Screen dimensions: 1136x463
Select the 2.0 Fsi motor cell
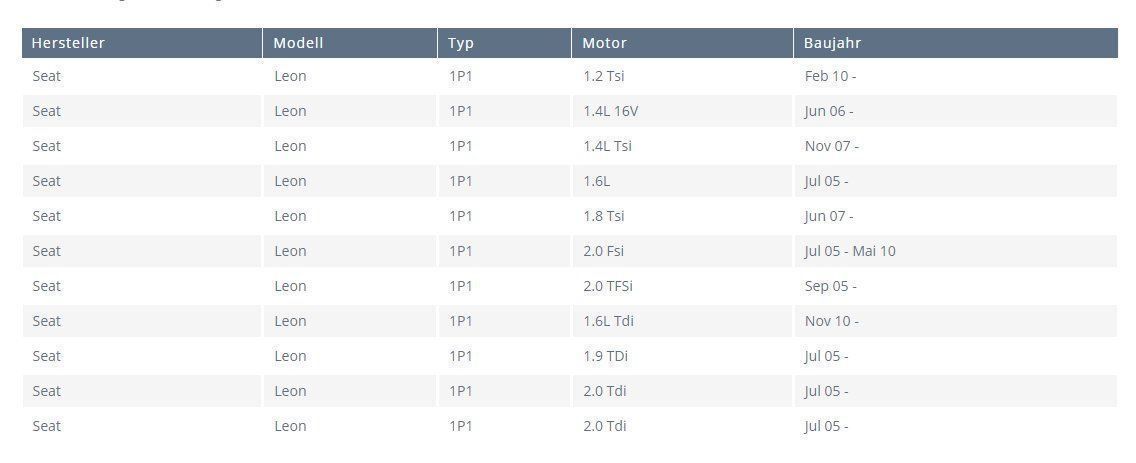(603, 251)
